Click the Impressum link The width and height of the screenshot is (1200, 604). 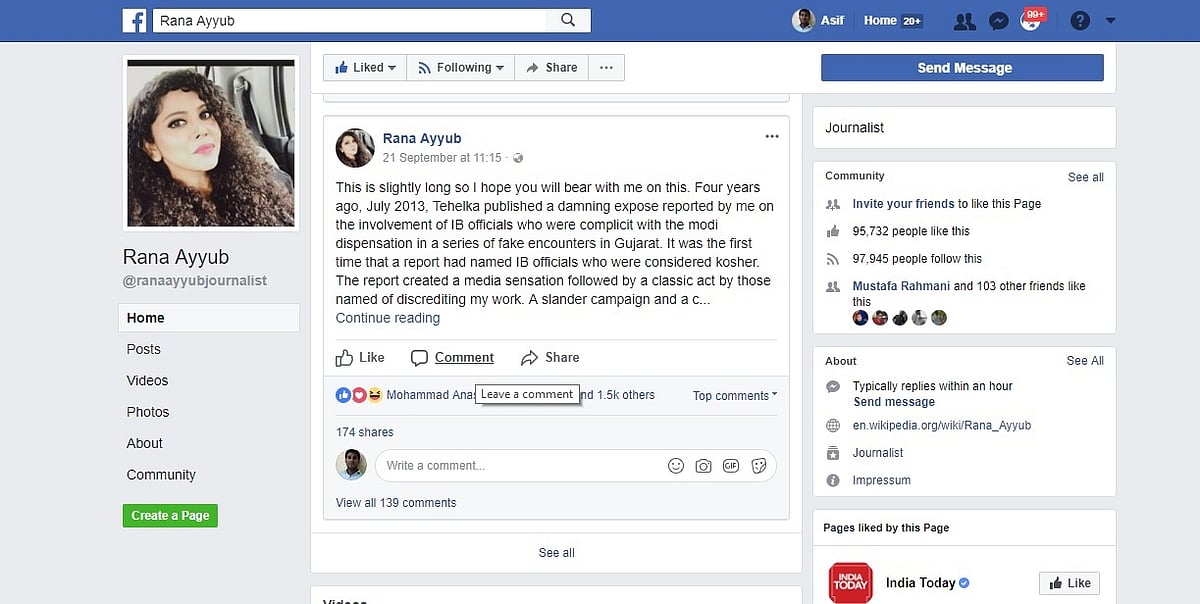point(881,480)
